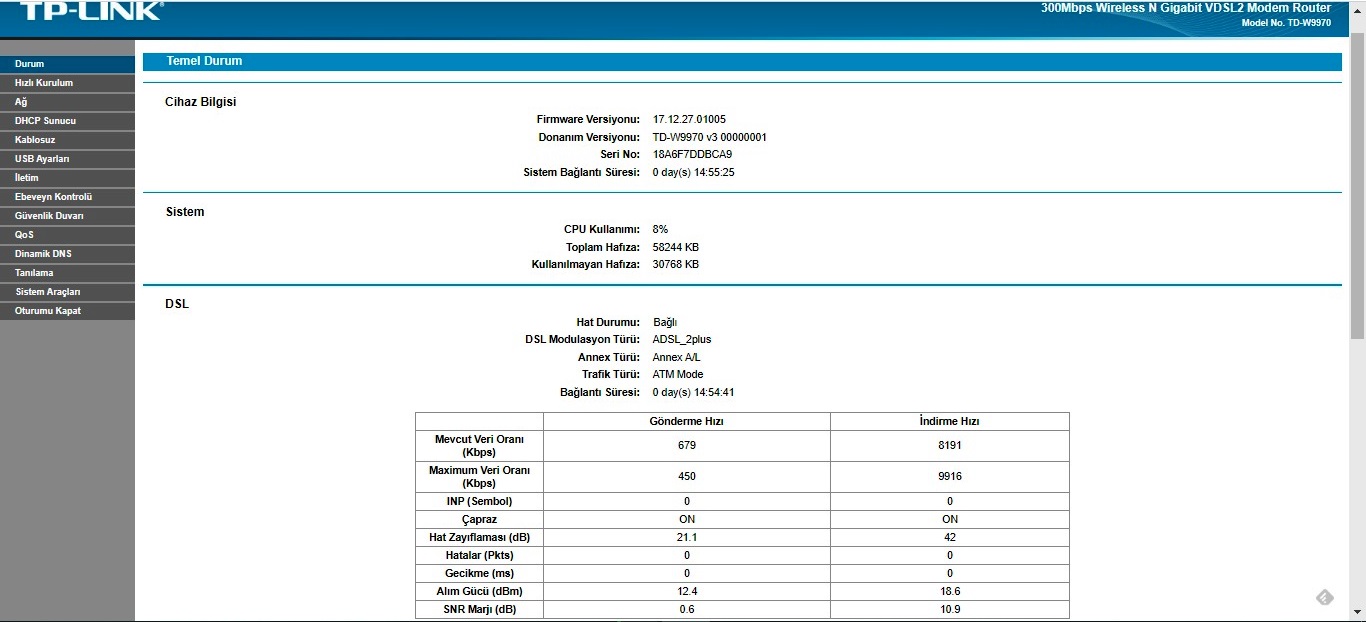1366x622 pixels.
Task: Click downstream current rate 8191
Action: tap(950, 446)
